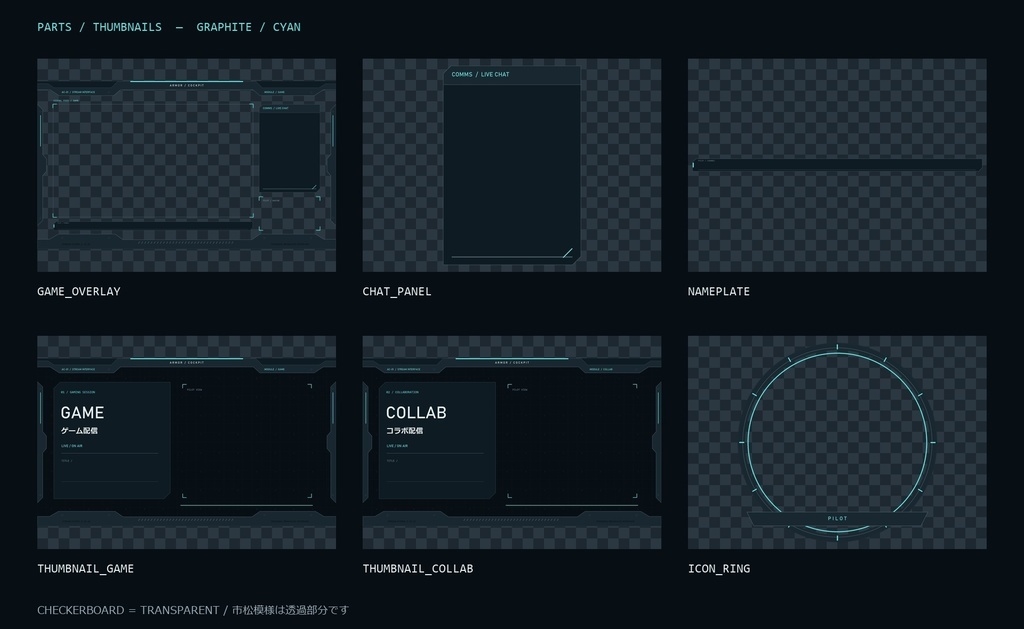Click the THUMBNAIL_GAME caption label
Viewport: 1024px width, 629px height.
[x=86, y=569]
